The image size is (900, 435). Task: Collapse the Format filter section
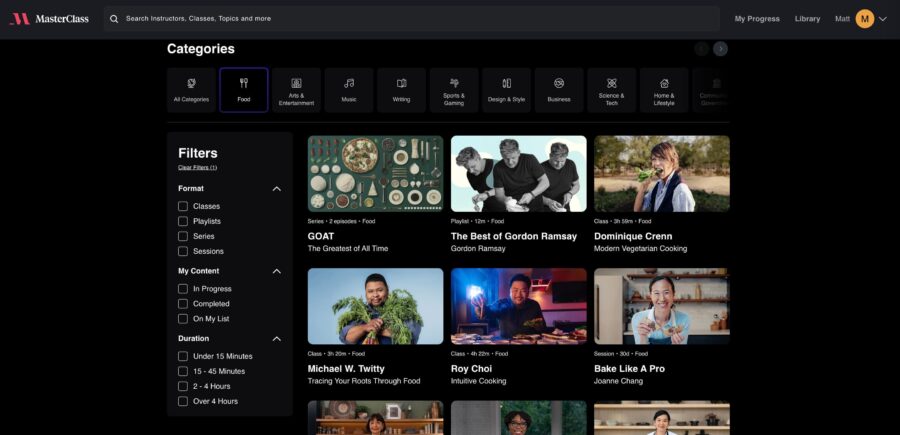(x=277, y=188)
